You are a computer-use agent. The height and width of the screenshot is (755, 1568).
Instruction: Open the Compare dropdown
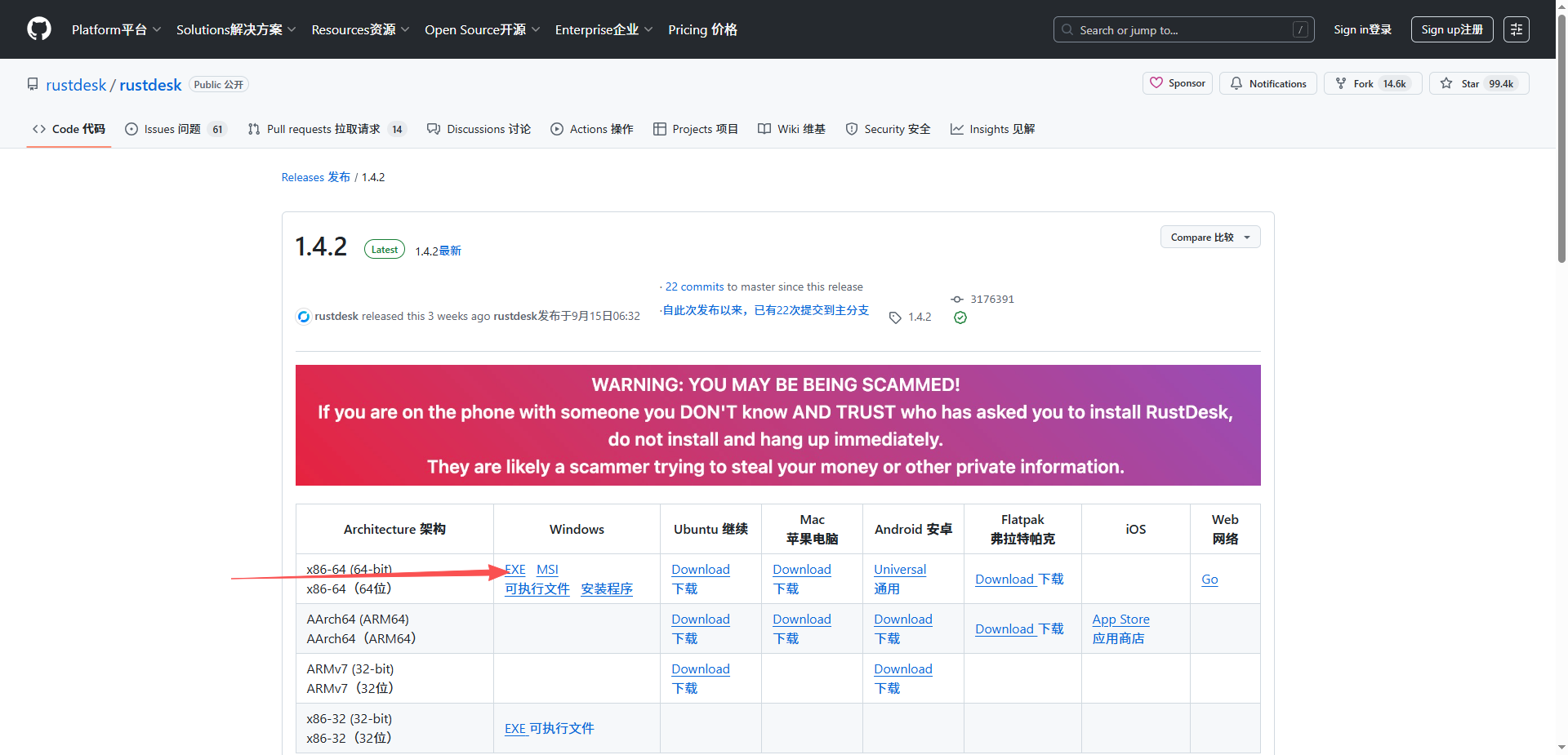pyautogui.click(x=1210, y=238)
